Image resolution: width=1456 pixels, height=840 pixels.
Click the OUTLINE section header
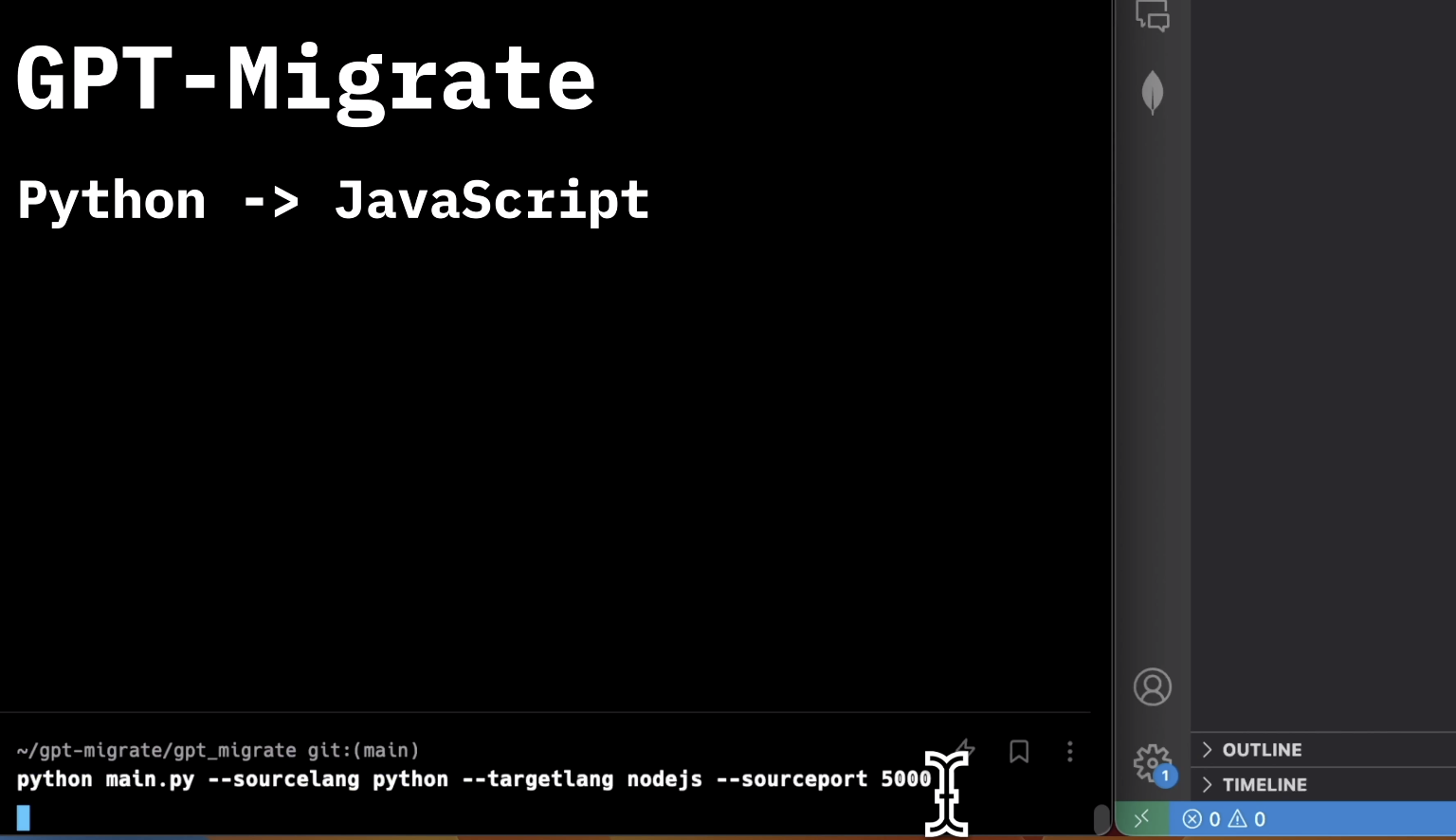1263,749
